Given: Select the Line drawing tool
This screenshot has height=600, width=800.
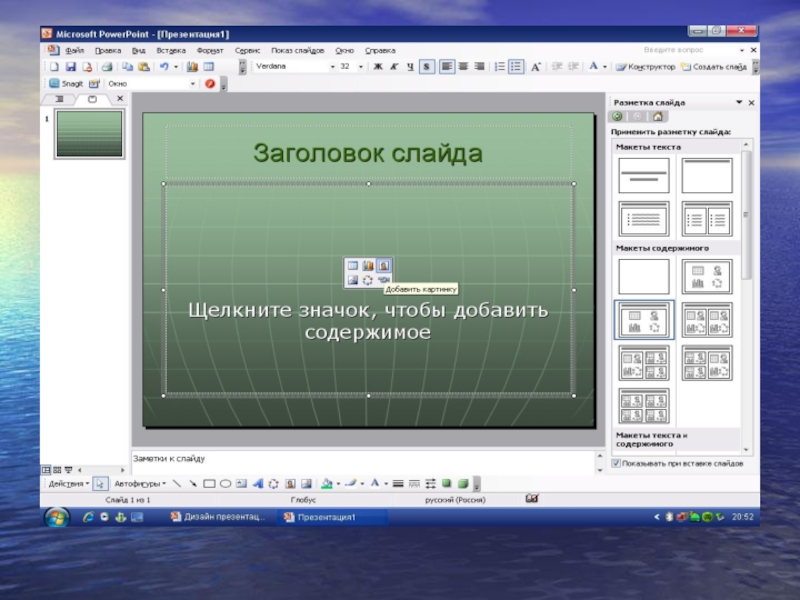Looking at the screenshot, I should tap(177, 484).
